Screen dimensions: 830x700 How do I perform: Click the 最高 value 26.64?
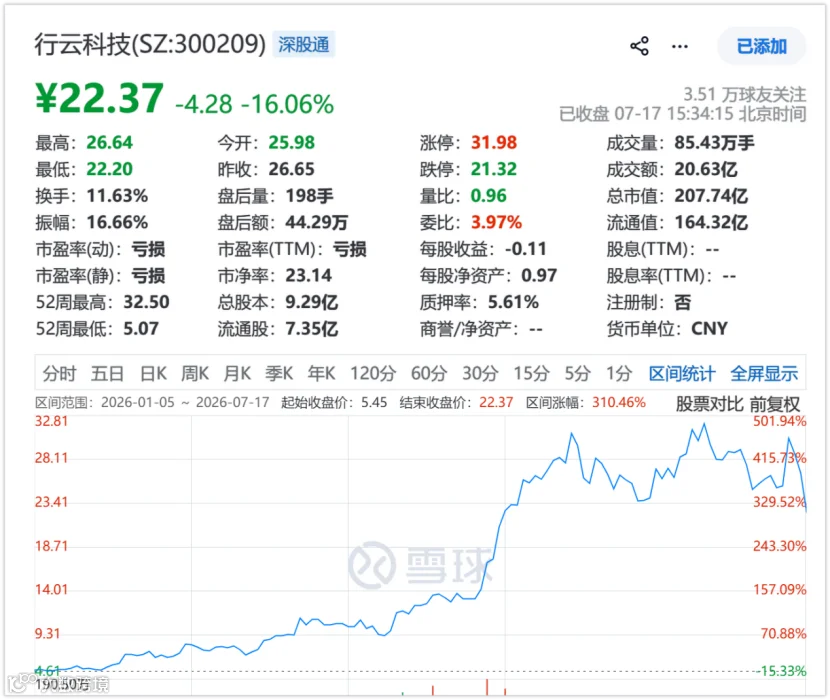click(110, 142)
